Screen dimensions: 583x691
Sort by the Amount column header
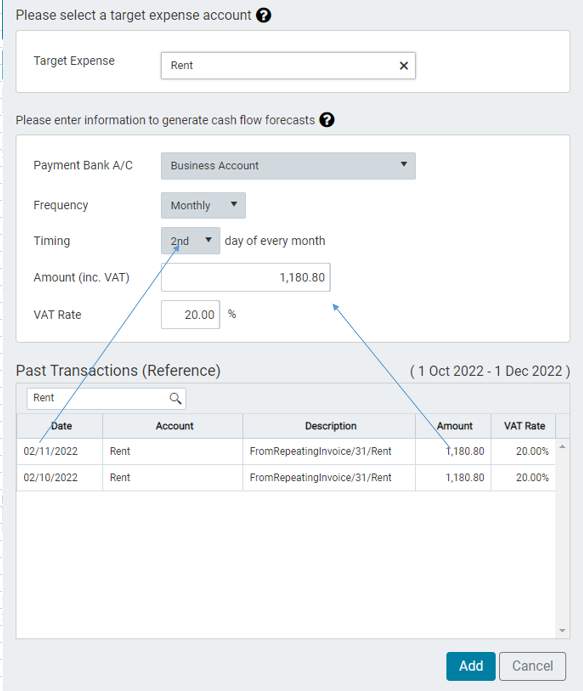click(453, 426)
